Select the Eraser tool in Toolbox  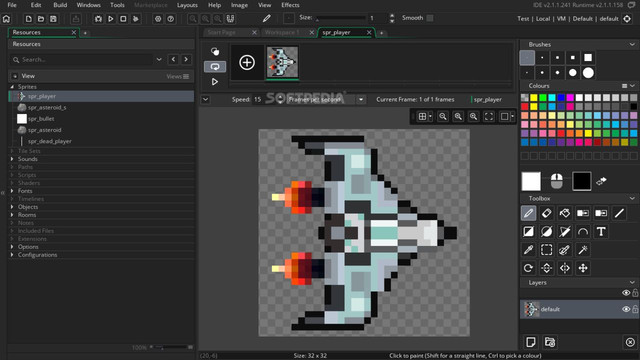[547, 213]
